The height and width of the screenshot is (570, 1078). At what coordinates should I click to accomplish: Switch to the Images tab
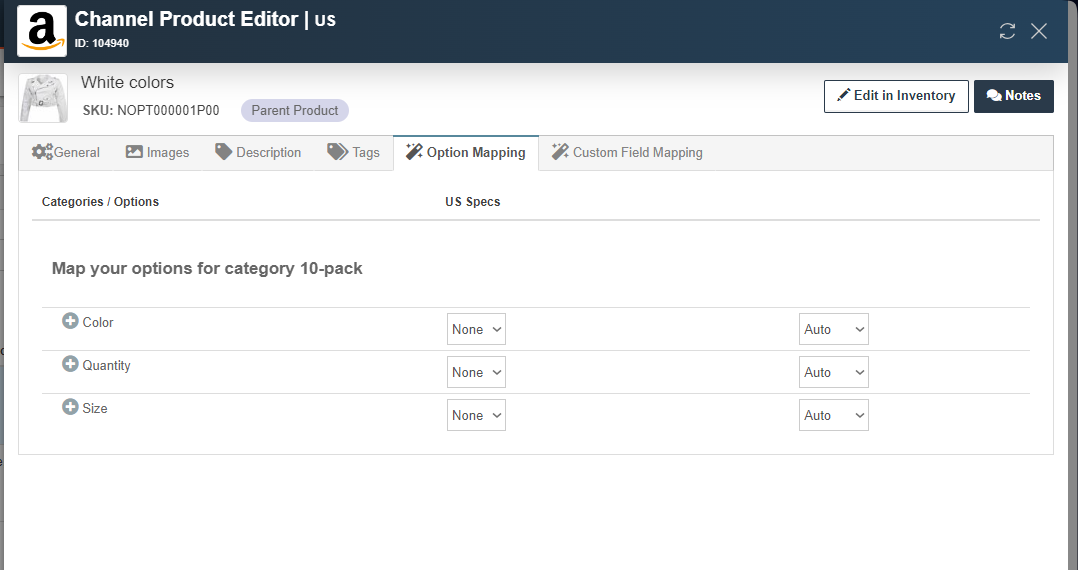pyautogui.click(x=157, y=153)
